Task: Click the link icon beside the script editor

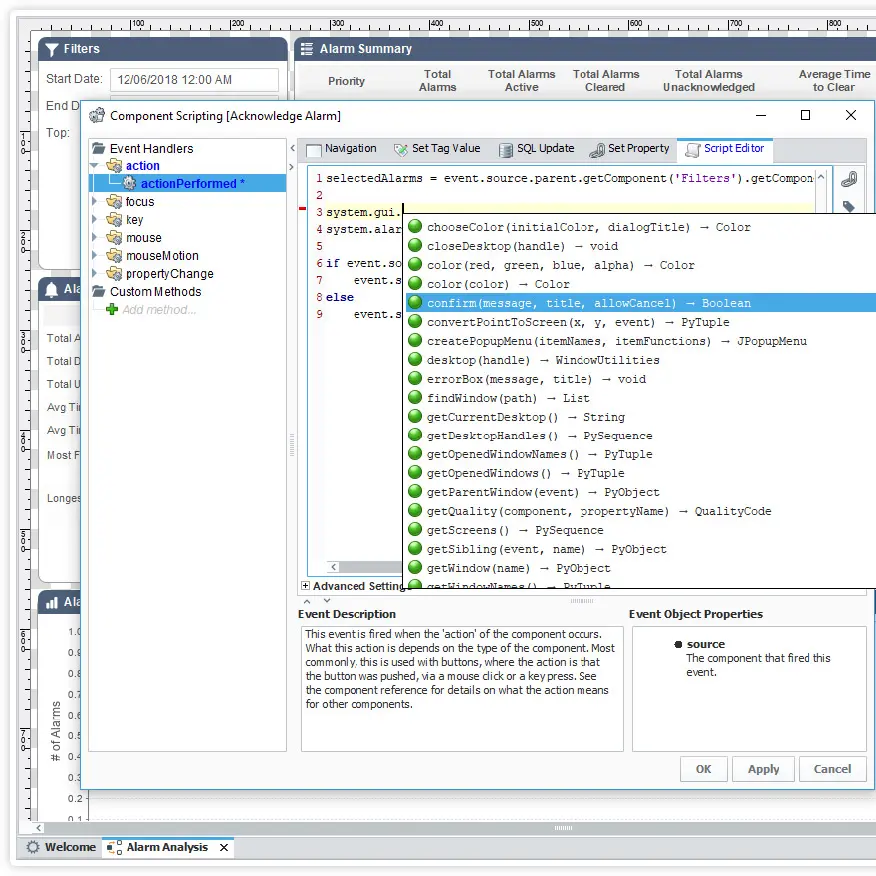Action: (x=848, y=179)
